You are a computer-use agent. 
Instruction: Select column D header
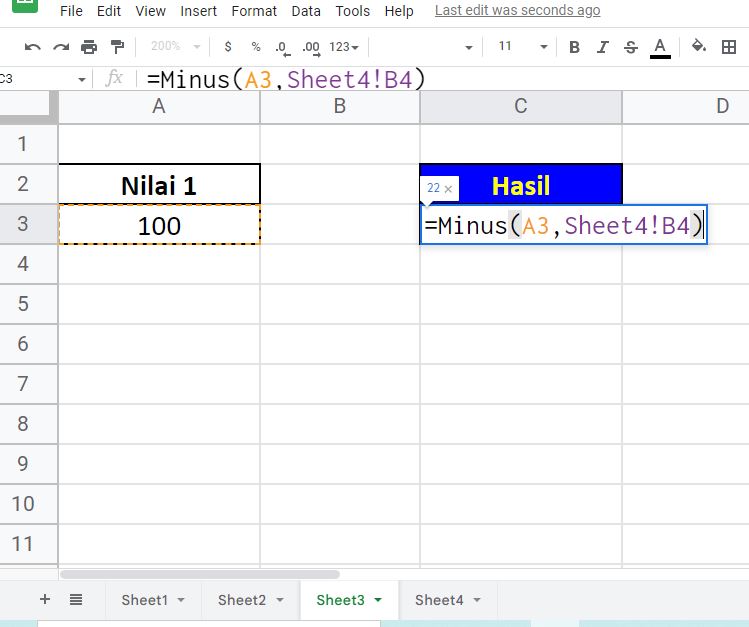click(686, 106)
